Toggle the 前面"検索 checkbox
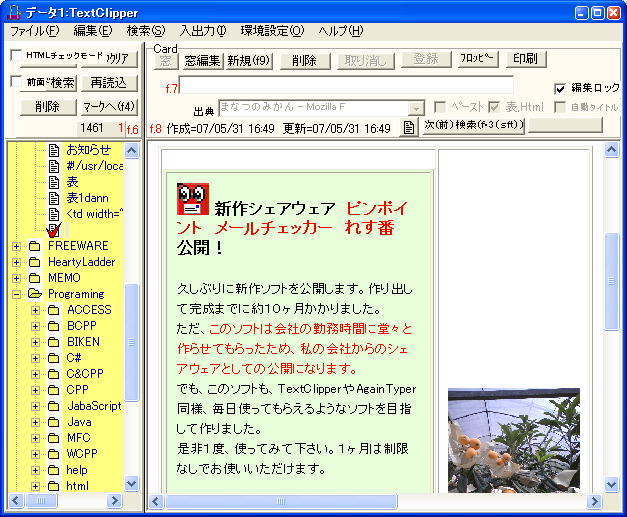The image size is (627, 517). (14, 82)
